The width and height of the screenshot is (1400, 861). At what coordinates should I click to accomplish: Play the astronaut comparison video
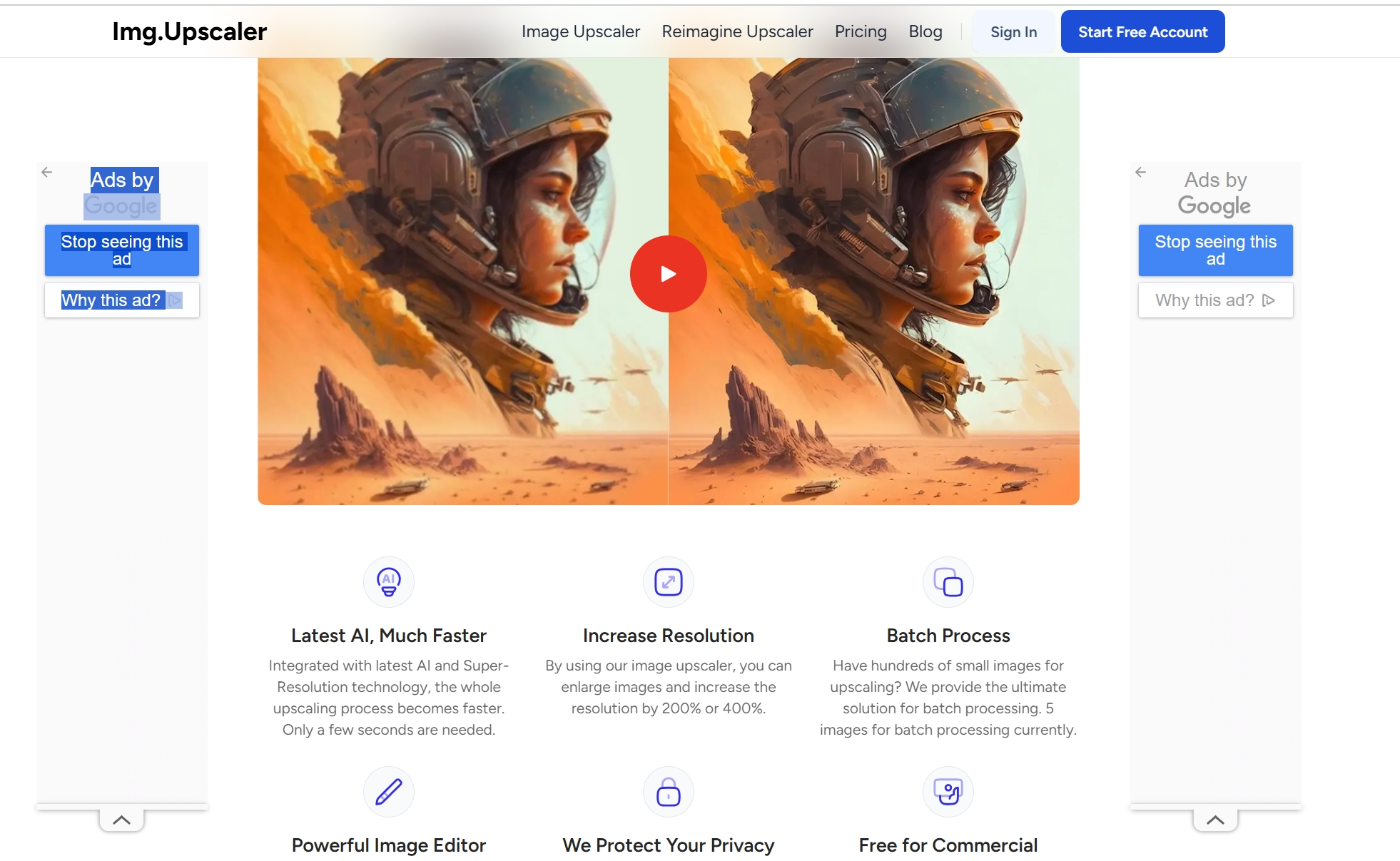[x=668, y=274]
